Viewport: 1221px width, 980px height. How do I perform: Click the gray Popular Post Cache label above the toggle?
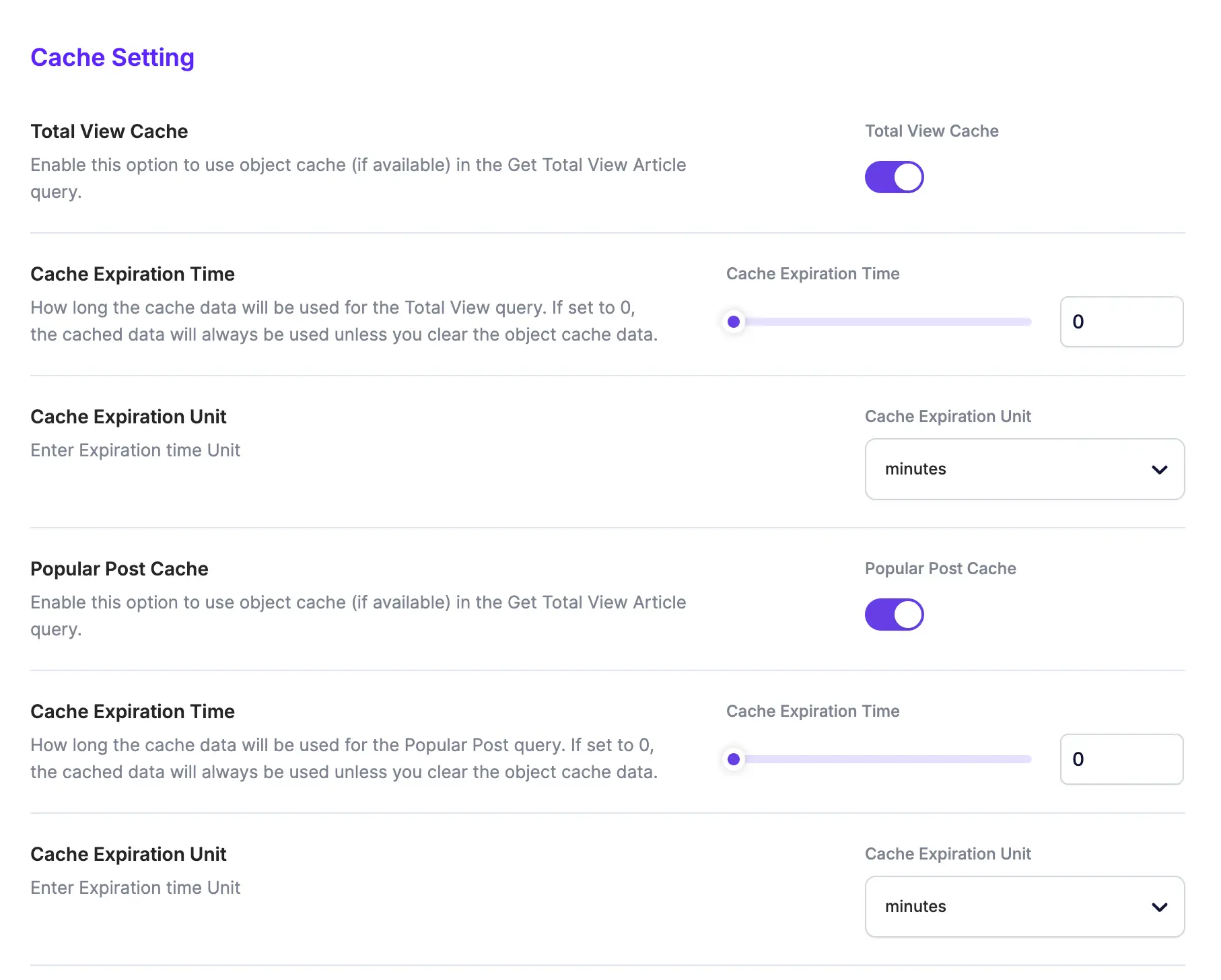coord(940,569)
